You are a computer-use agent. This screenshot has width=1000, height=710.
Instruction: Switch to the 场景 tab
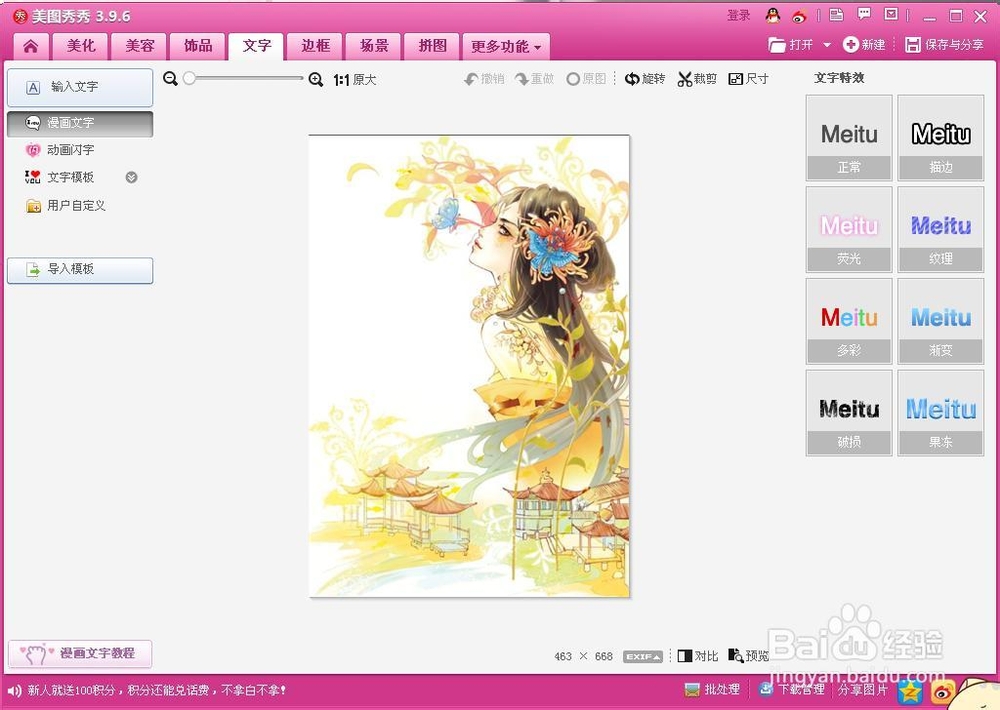pyautogui.click(x=374, y=46)
